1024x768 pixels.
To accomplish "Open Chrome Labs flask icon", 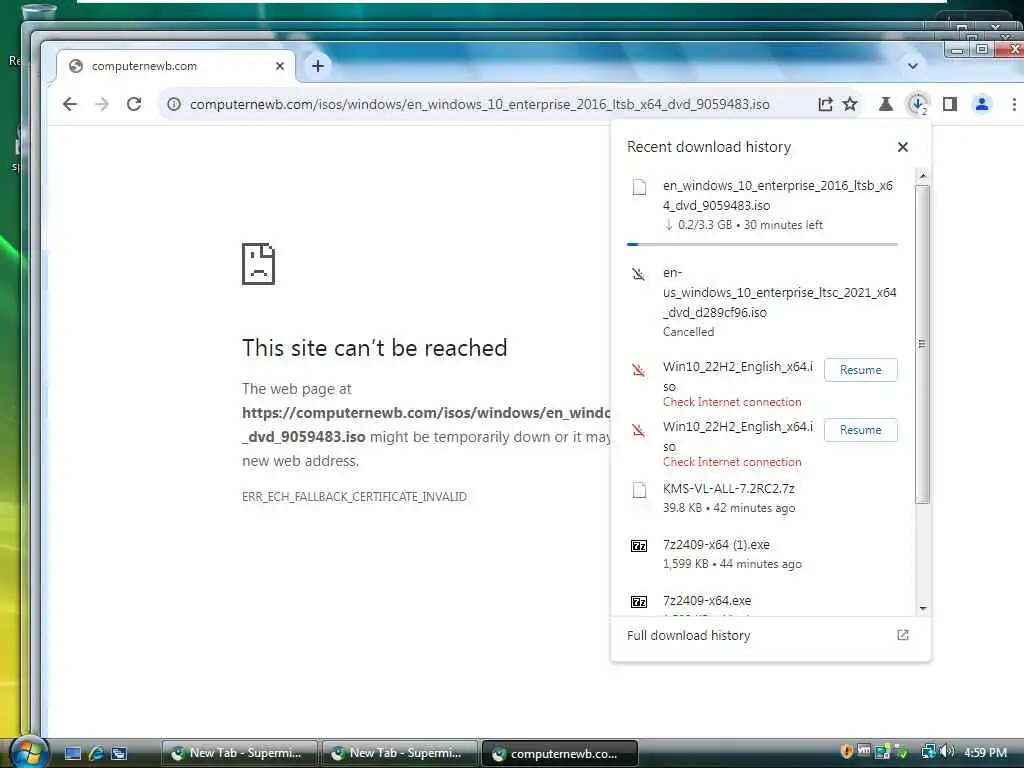I will (x=886, y=104).
